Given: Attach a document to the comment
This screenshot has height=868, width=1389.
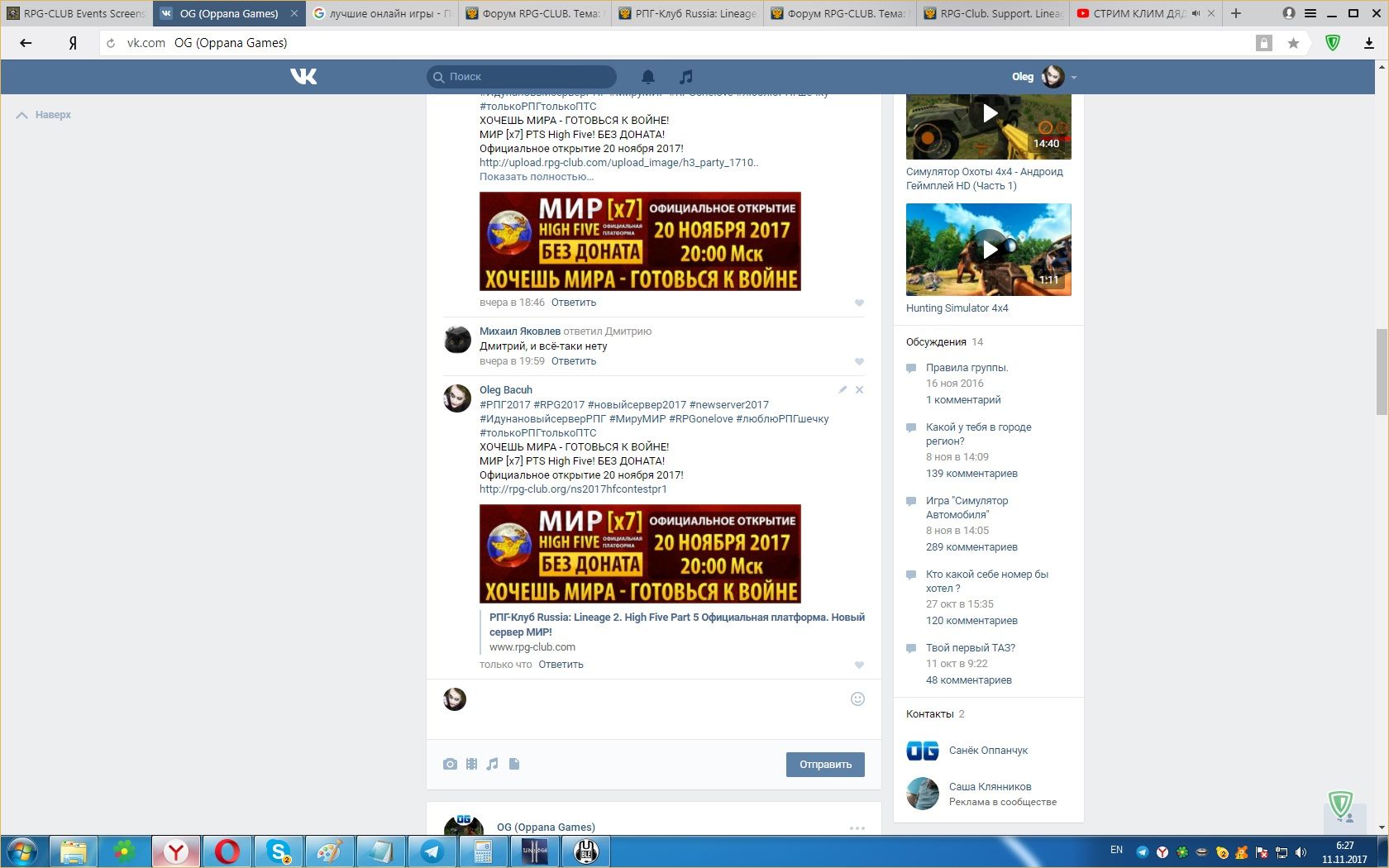Looking at the screenshot, I should click(514, 764).
